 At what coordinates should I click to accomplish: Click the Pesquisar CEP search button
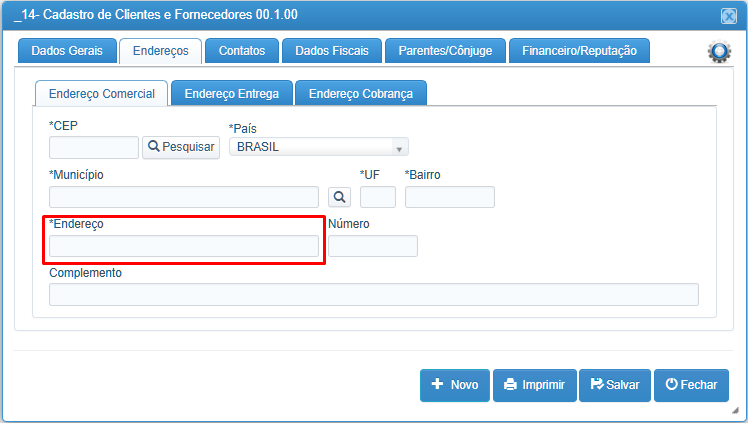click(181, 147)
